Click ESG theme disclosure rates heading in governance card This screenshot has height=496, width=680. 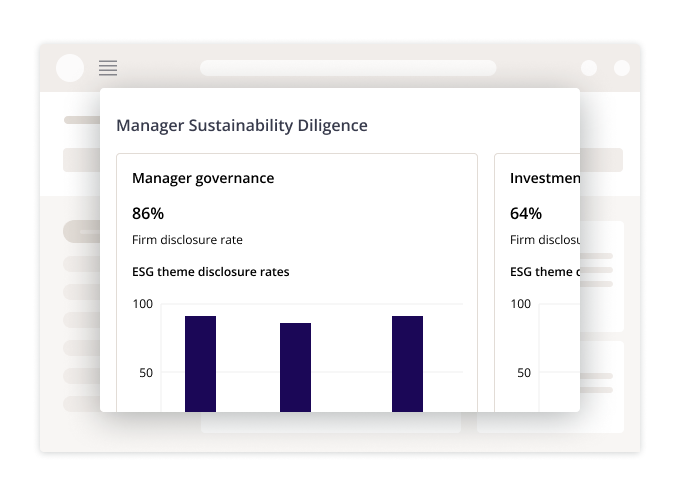210,271
